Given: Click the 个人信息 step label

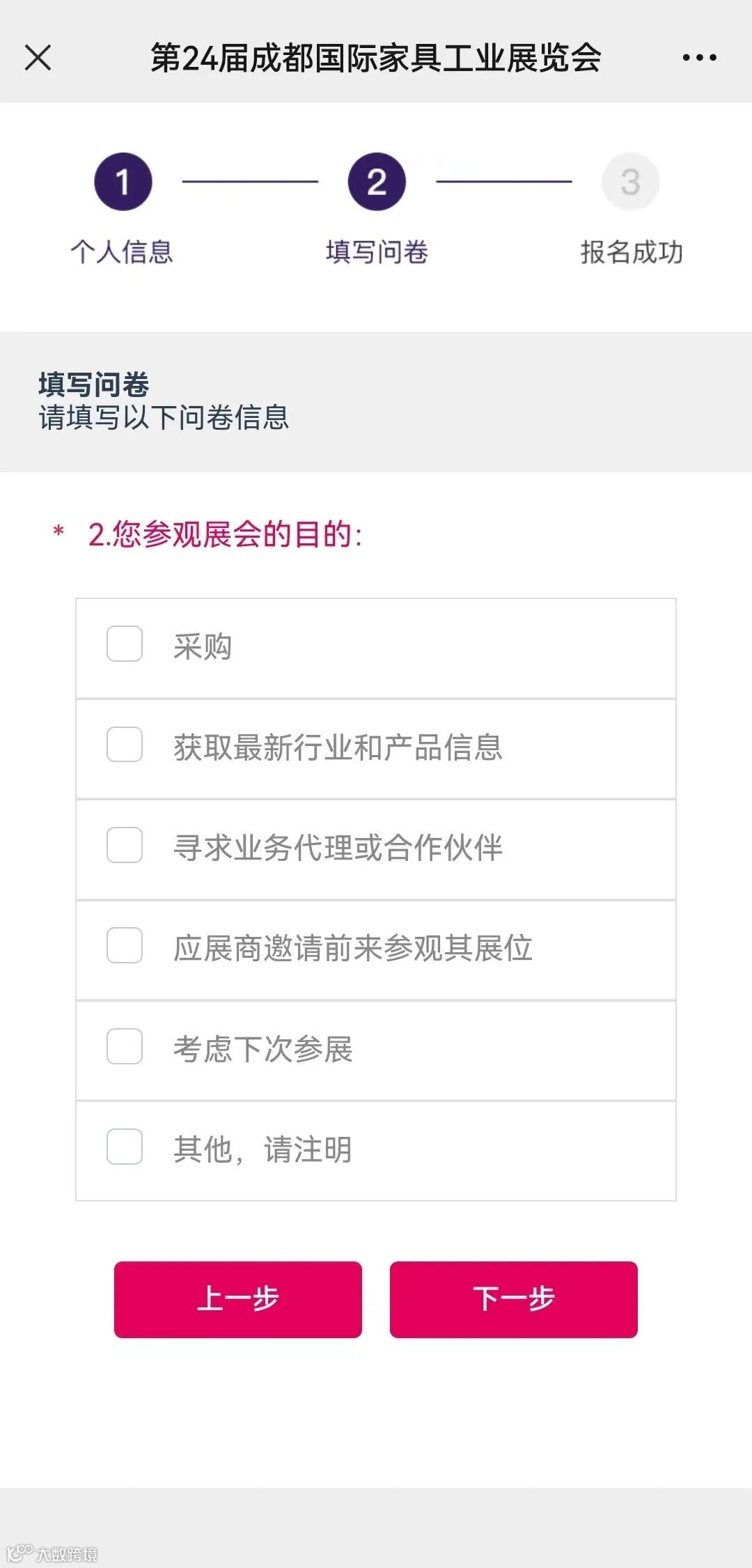Looking at the screenshot, I should (122, 251).
